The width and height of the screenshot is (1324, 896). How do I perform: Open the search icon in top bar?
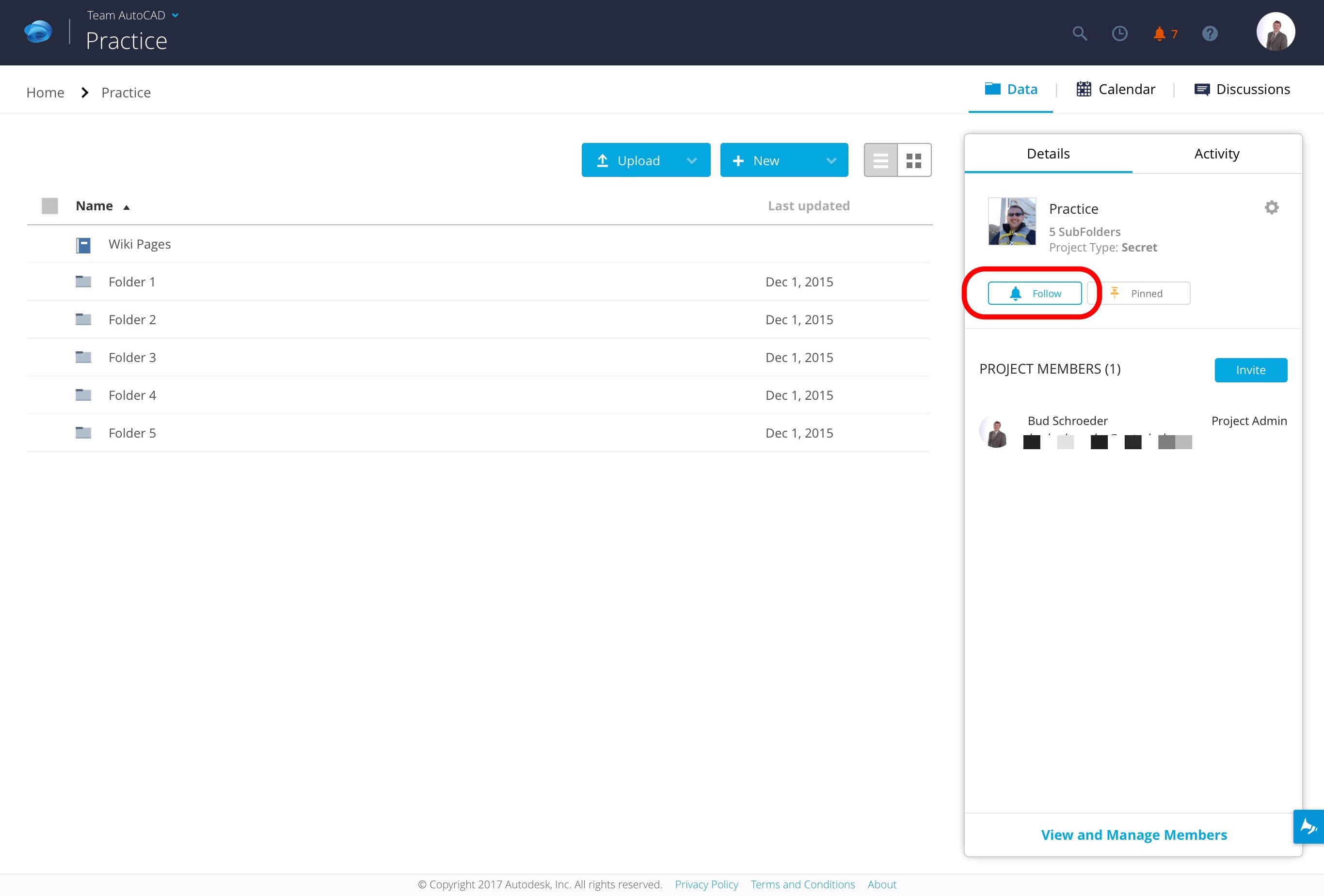(1080, 33)
